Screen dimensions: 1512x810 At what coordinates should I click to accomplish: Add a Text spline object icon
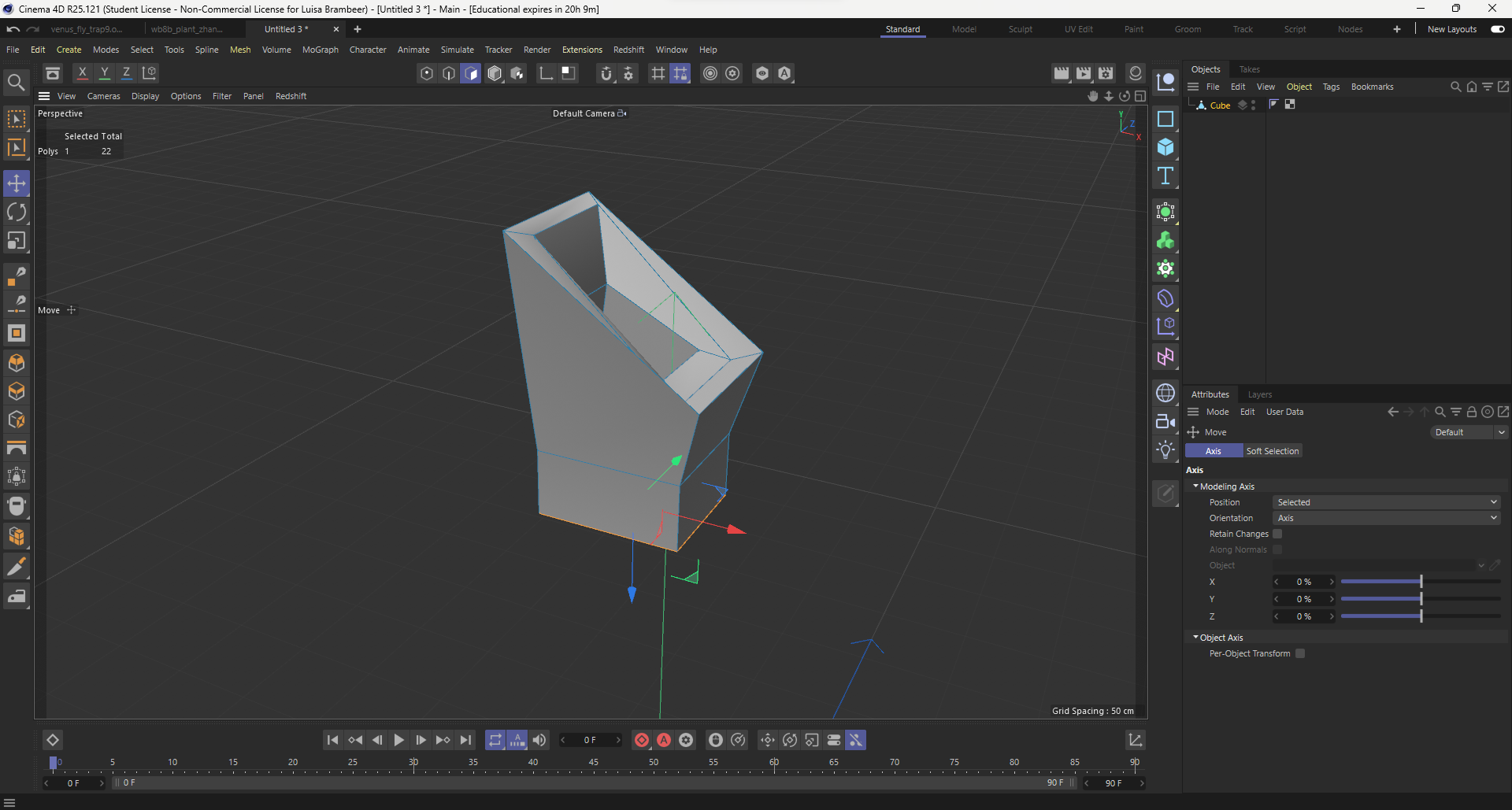1165,176
